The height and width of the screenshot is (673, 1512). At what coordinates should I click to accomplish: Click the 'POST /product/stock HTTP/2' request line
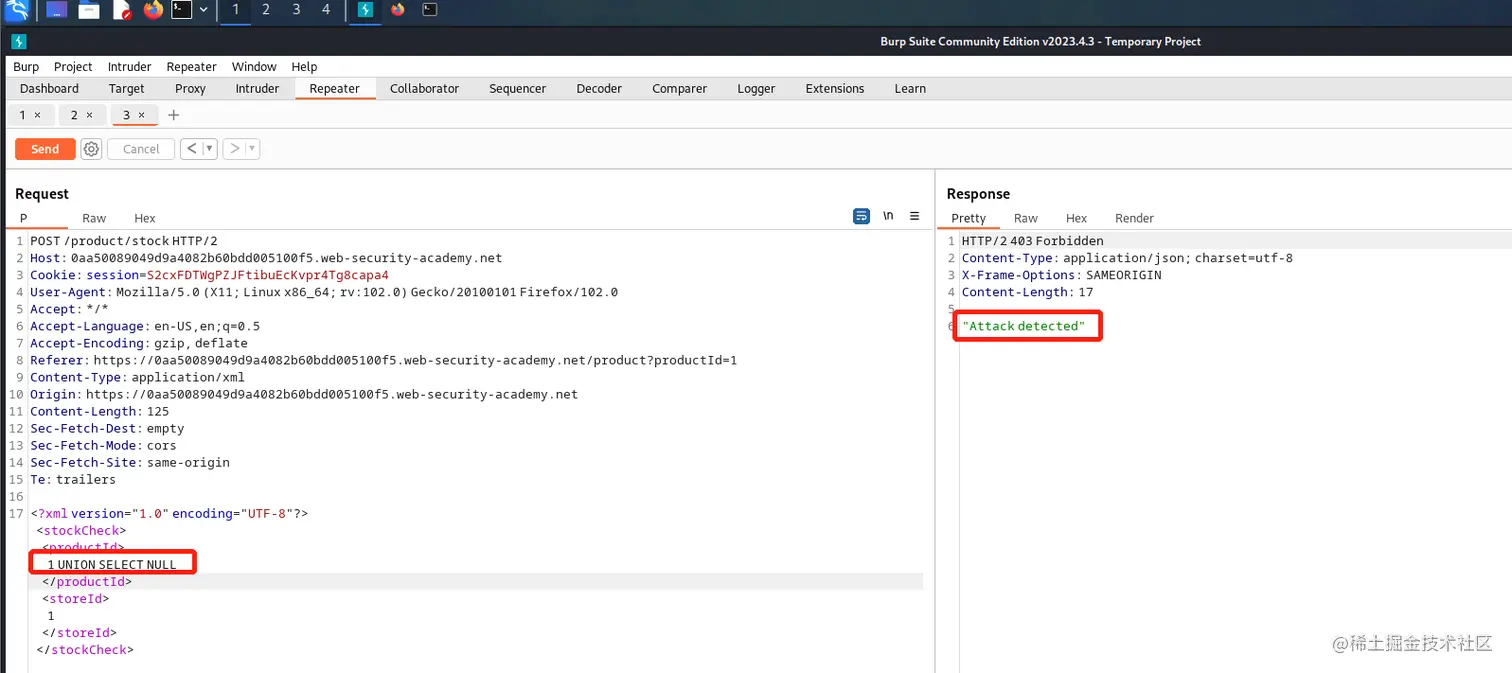coord(124,241)
